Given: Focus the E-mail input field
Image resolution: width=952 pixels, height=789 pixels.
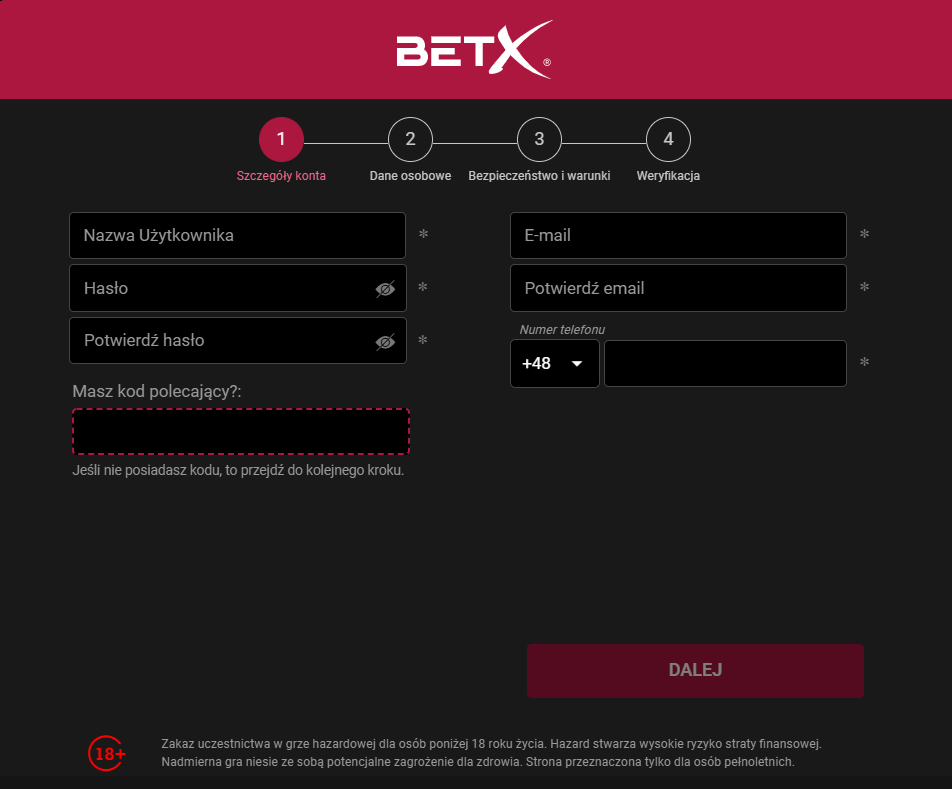Looking at the screenshot, I should point(678,235).
